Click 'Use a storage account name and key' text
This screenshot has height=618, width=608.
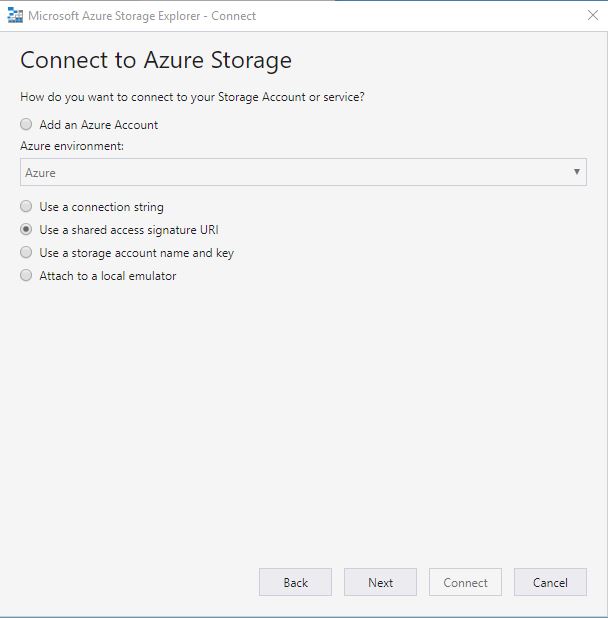[136, 253]
